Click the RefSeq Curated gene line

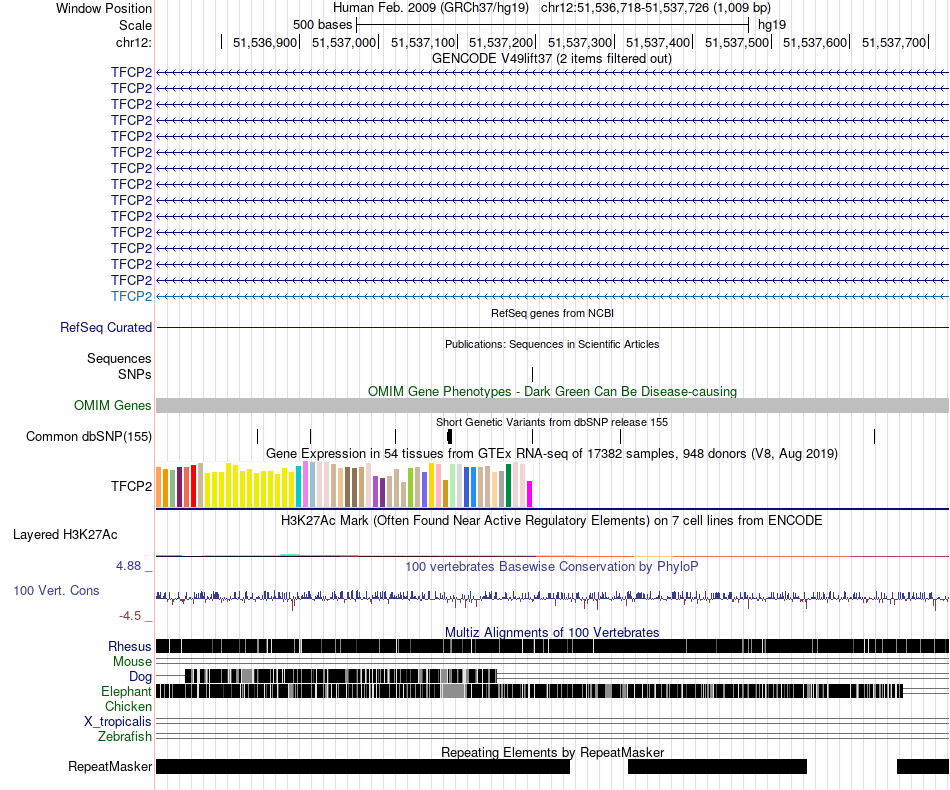click(552, 327)
